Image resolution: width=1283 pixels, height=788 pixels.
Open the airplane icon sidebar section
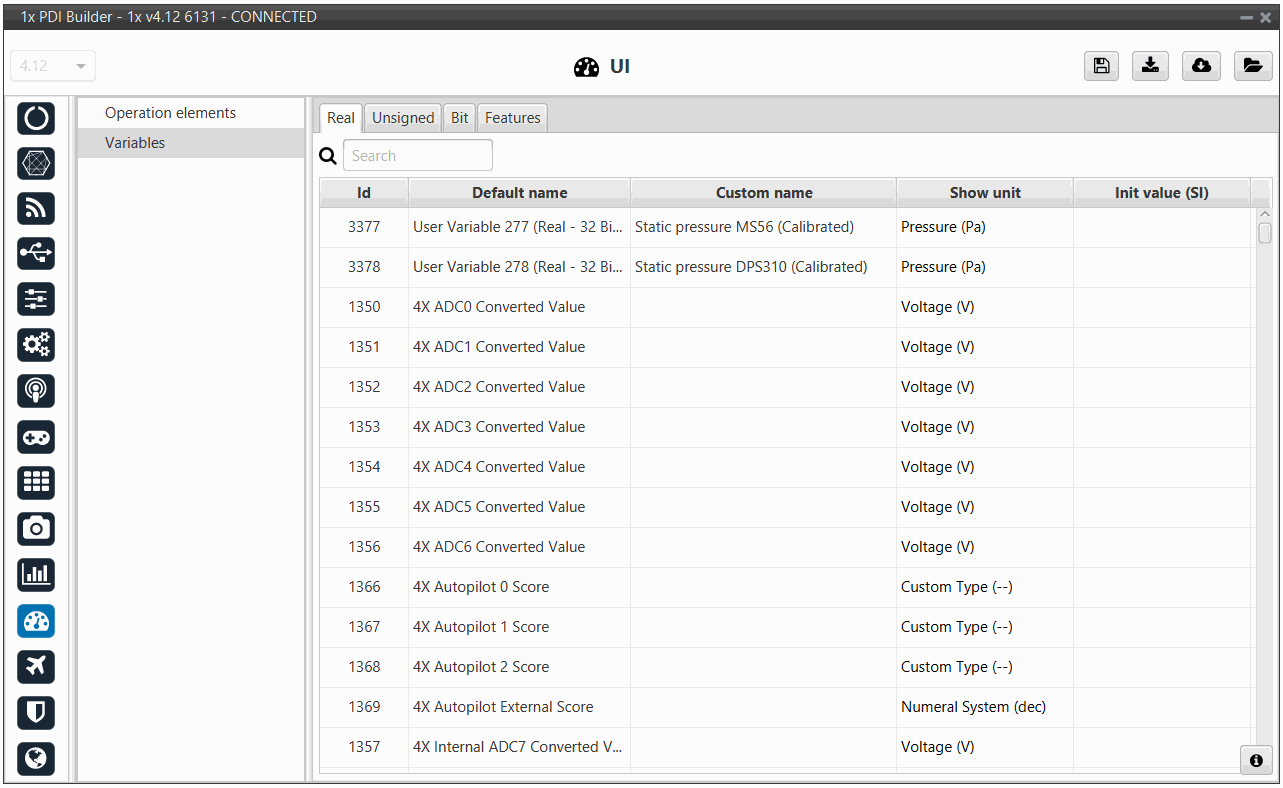[36, 666]
